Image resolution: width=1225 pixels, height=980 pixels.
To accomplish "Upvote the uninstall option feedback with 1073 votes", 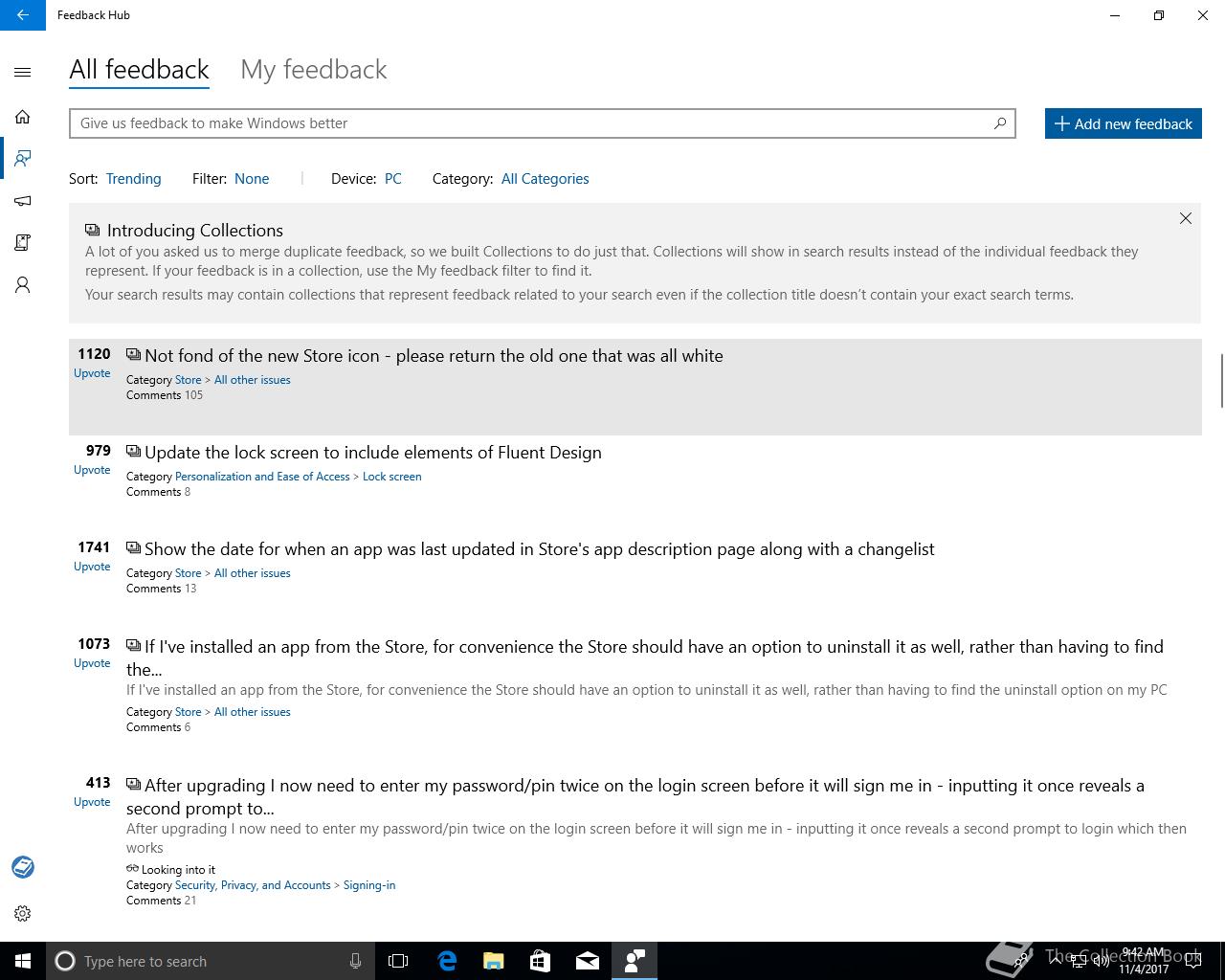I will [92, 663].
